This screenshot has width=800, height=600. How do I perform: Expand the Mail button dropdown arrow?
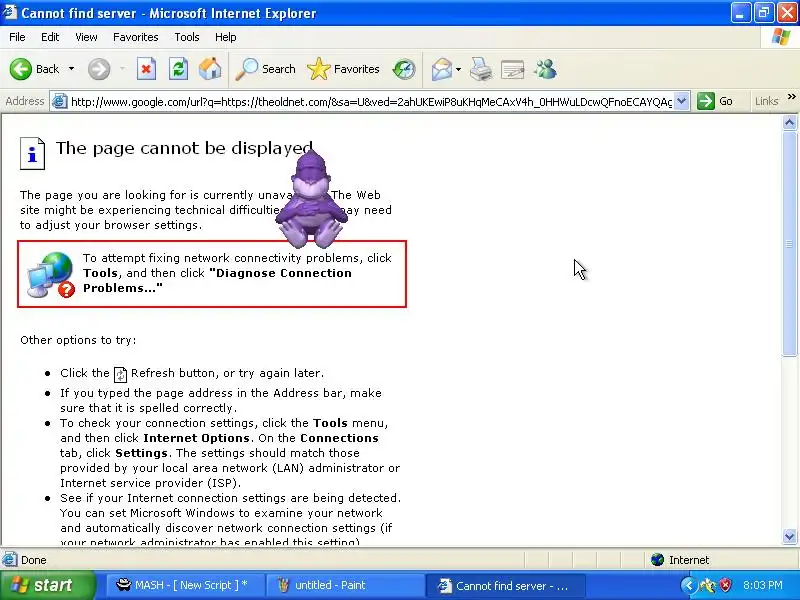458,69
